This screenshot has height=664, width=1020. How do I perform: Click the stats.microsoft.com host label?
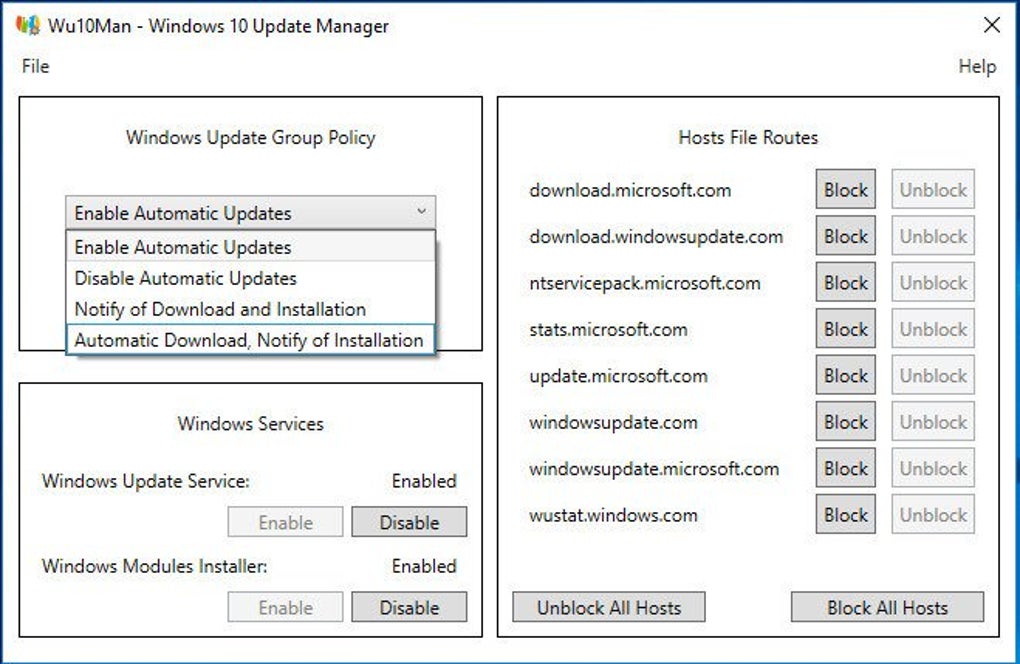(x=608, y=329)
